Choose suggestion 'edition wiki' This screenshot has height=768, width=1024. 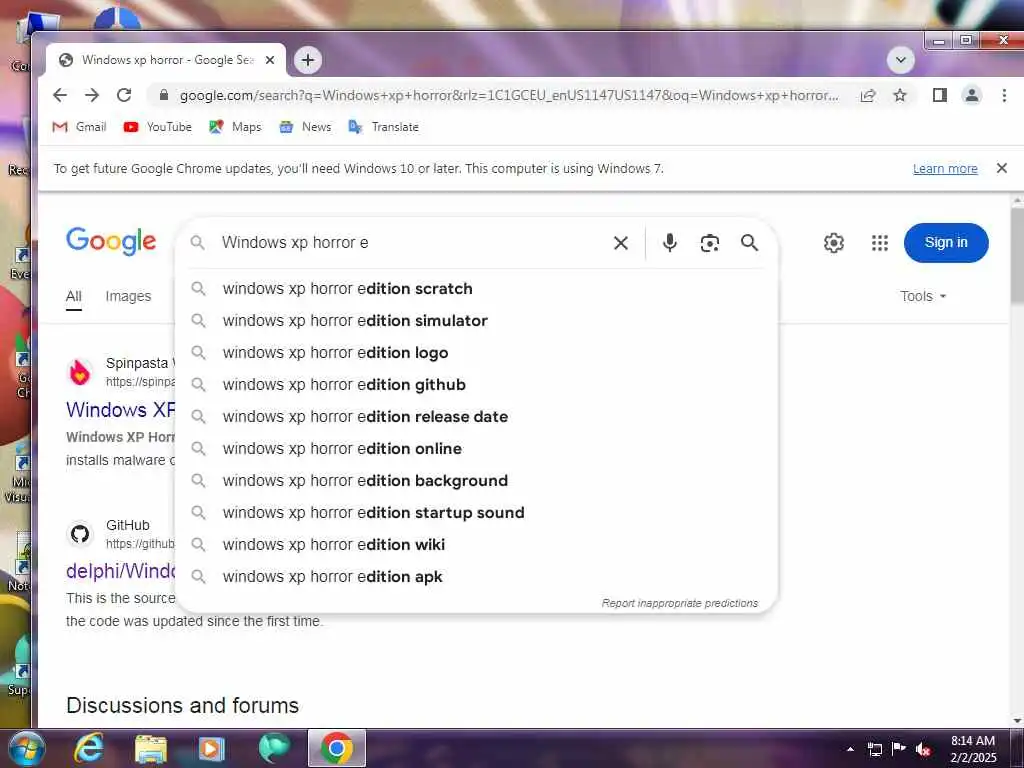point(477,545)
